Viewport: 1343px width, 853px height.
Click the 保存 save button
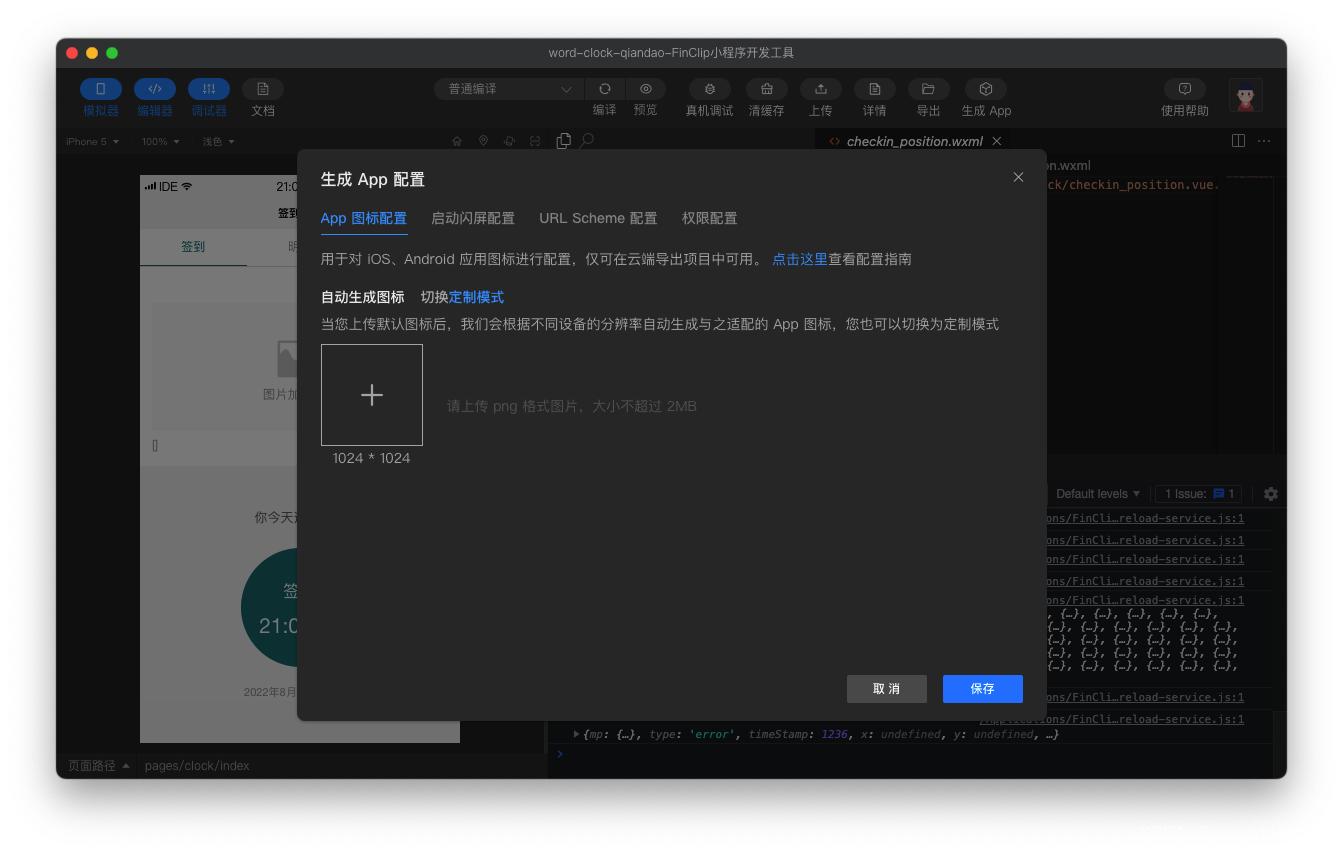point(982,689)
